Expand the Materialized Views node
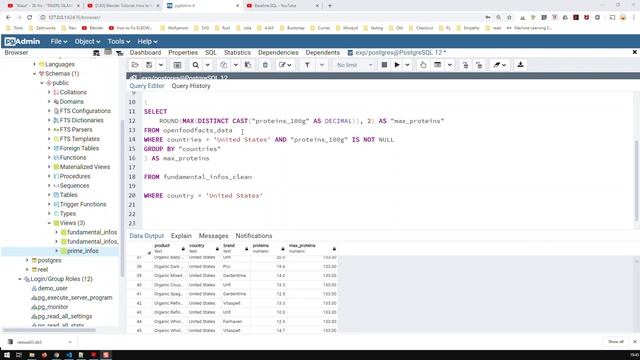The image size is (640, 360). pyautogui.click(x=49, y=167)
